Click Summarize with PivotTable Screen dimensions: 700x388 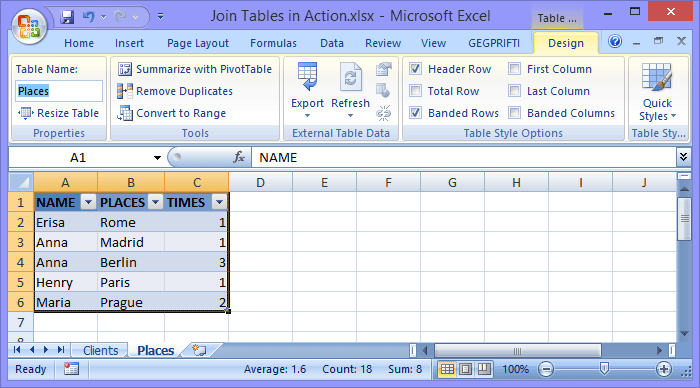(x=195, y=69)
